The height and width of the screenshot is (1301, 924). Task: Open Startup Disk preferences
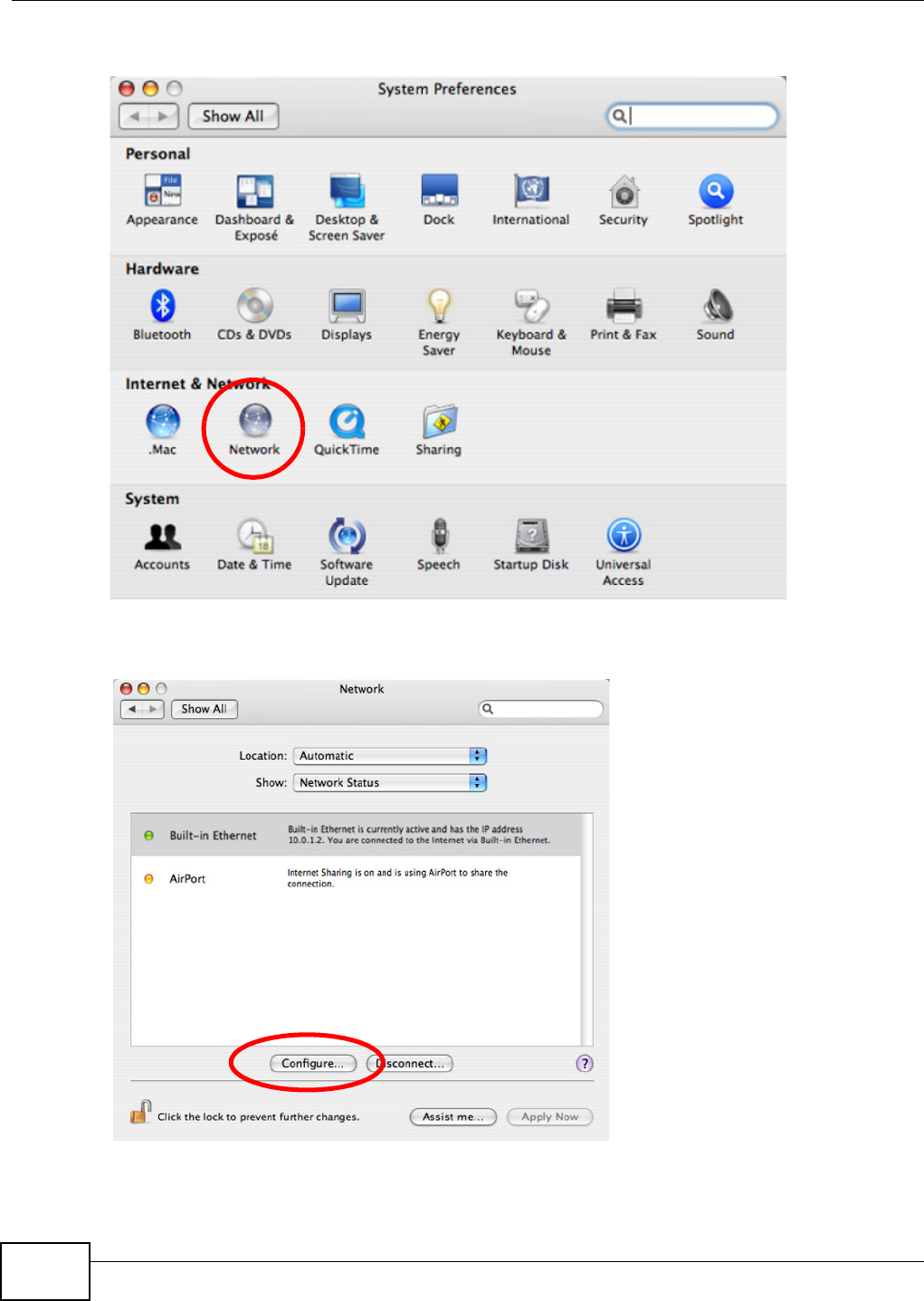click(531, 545)
